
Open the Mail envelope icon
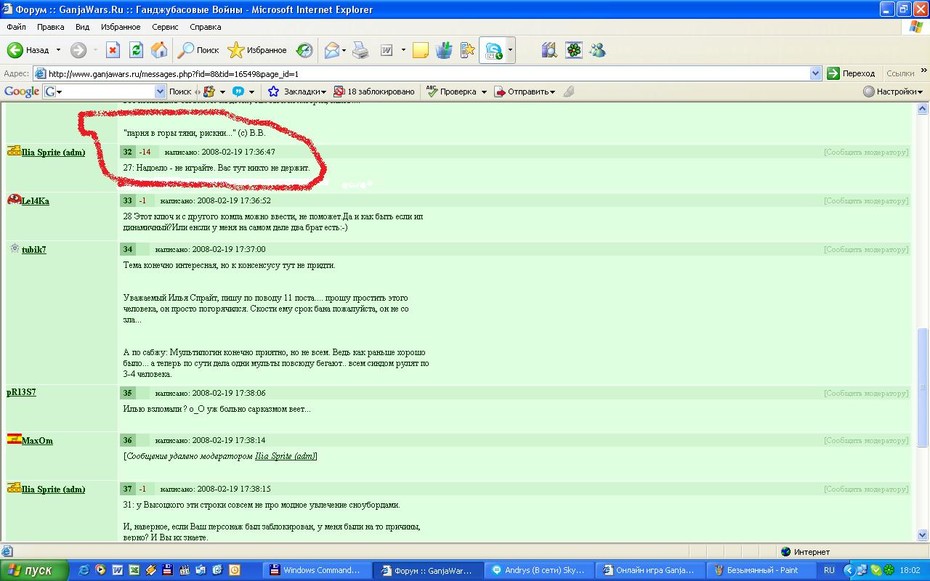point(332,50)
